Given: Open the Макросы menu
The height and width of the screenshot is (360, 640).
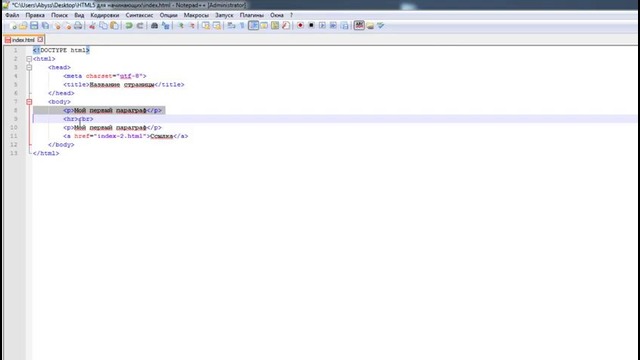Looking at the screenshot, I should [196, 15].
